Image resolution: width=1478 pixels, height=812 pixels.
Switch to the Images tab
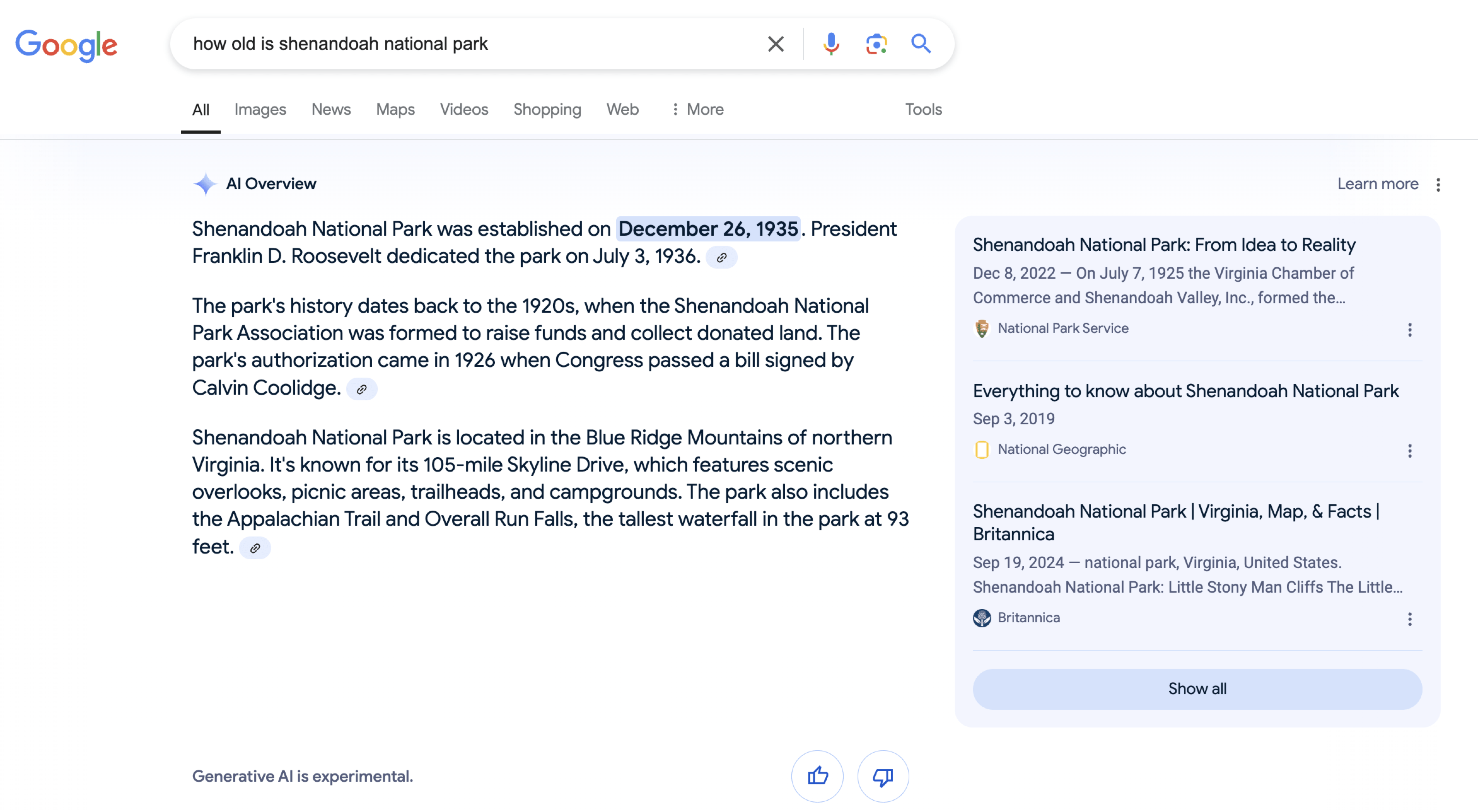[x=260, y=110]
